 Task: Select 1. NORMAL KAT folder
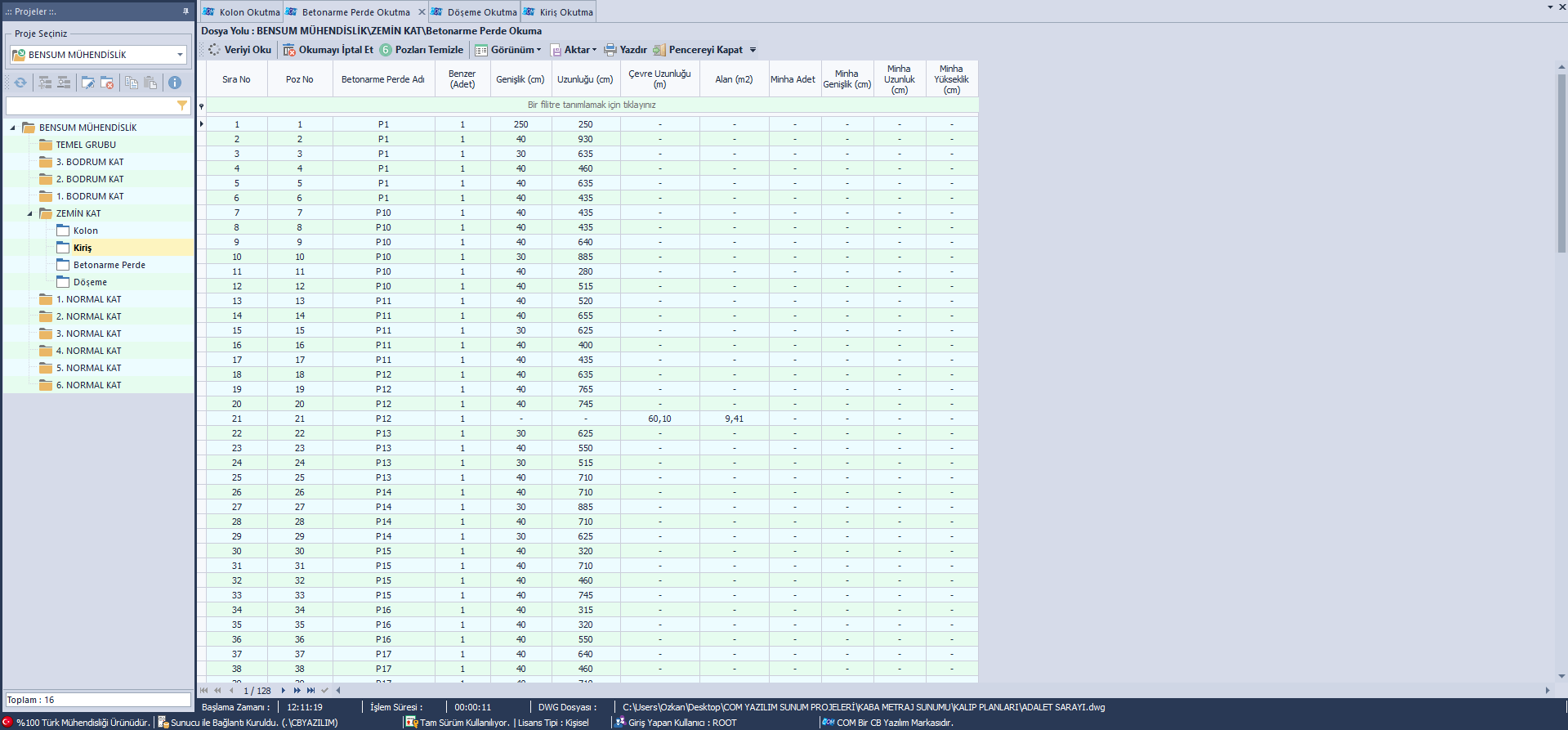(x=88, y=299)
